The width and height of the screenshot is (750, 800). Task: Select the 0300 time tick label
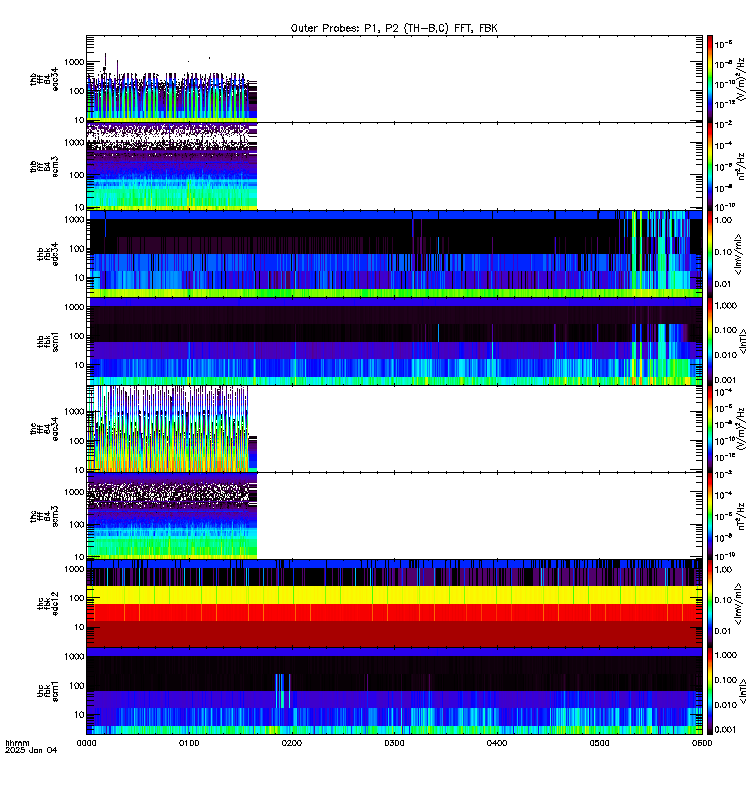[x=394, y=743]
